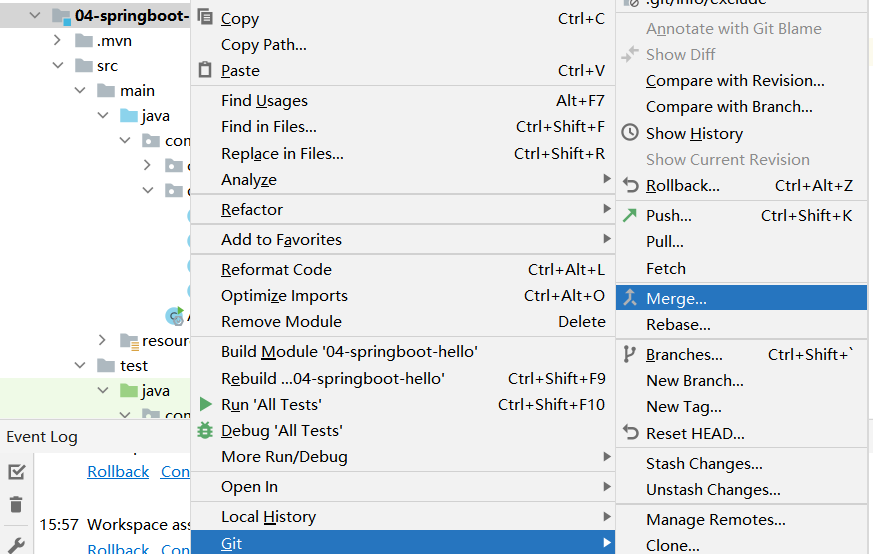Viewport: 873px width, 554px height.
Task: Click the Debug bug icon
Action: pyautogui.click(x=205, y=430)
